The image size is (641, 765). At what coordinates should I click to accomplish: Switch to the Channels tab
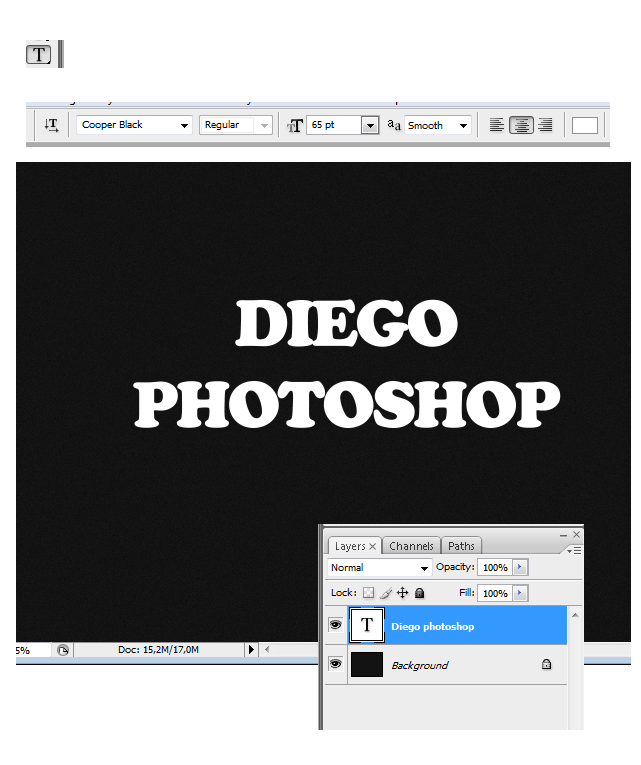pos(411,546)
